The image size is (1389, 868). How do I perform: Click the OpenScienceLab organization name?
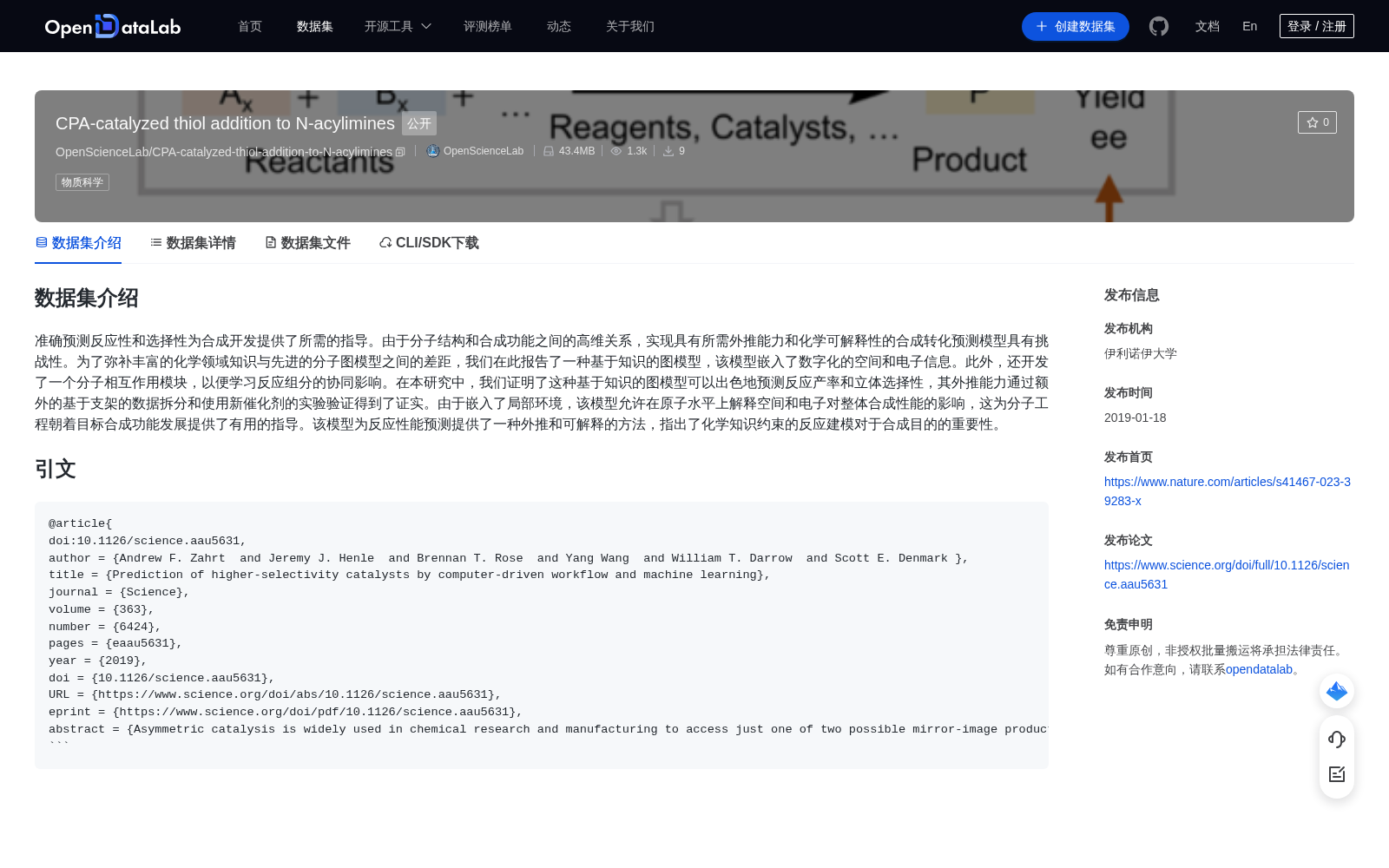coord(484,151)
